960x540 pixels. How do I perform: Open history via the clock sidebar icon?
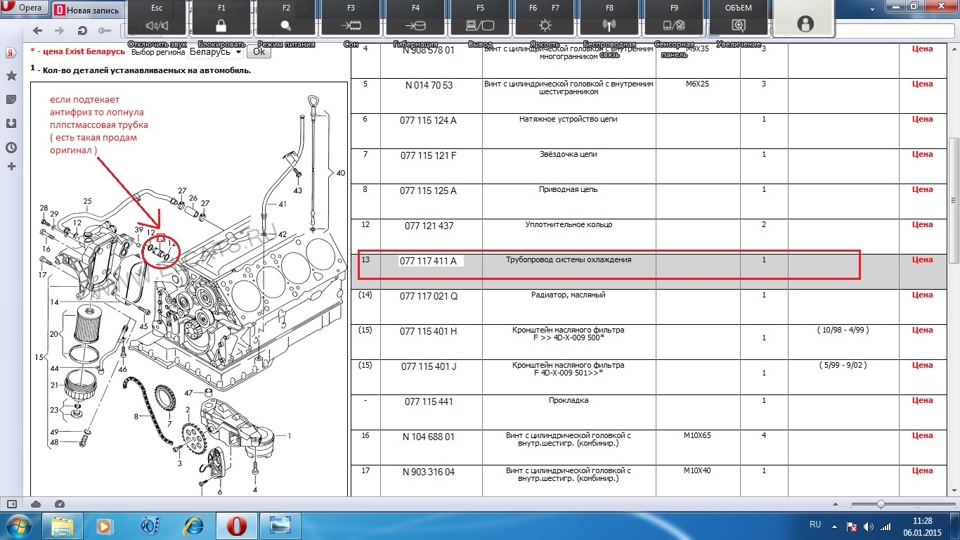[x=10, y=147]
